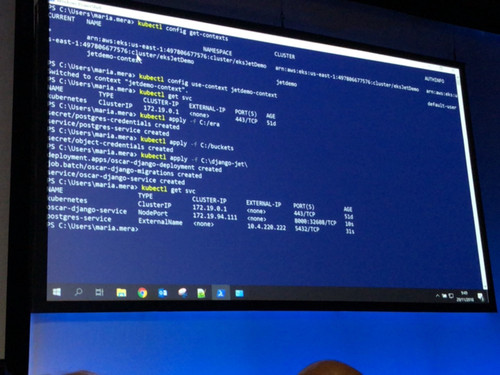This screenshot has height=375, width=500.
Task: Click the 'kubectl config get-contexts' command line
Action: point(183,31)
